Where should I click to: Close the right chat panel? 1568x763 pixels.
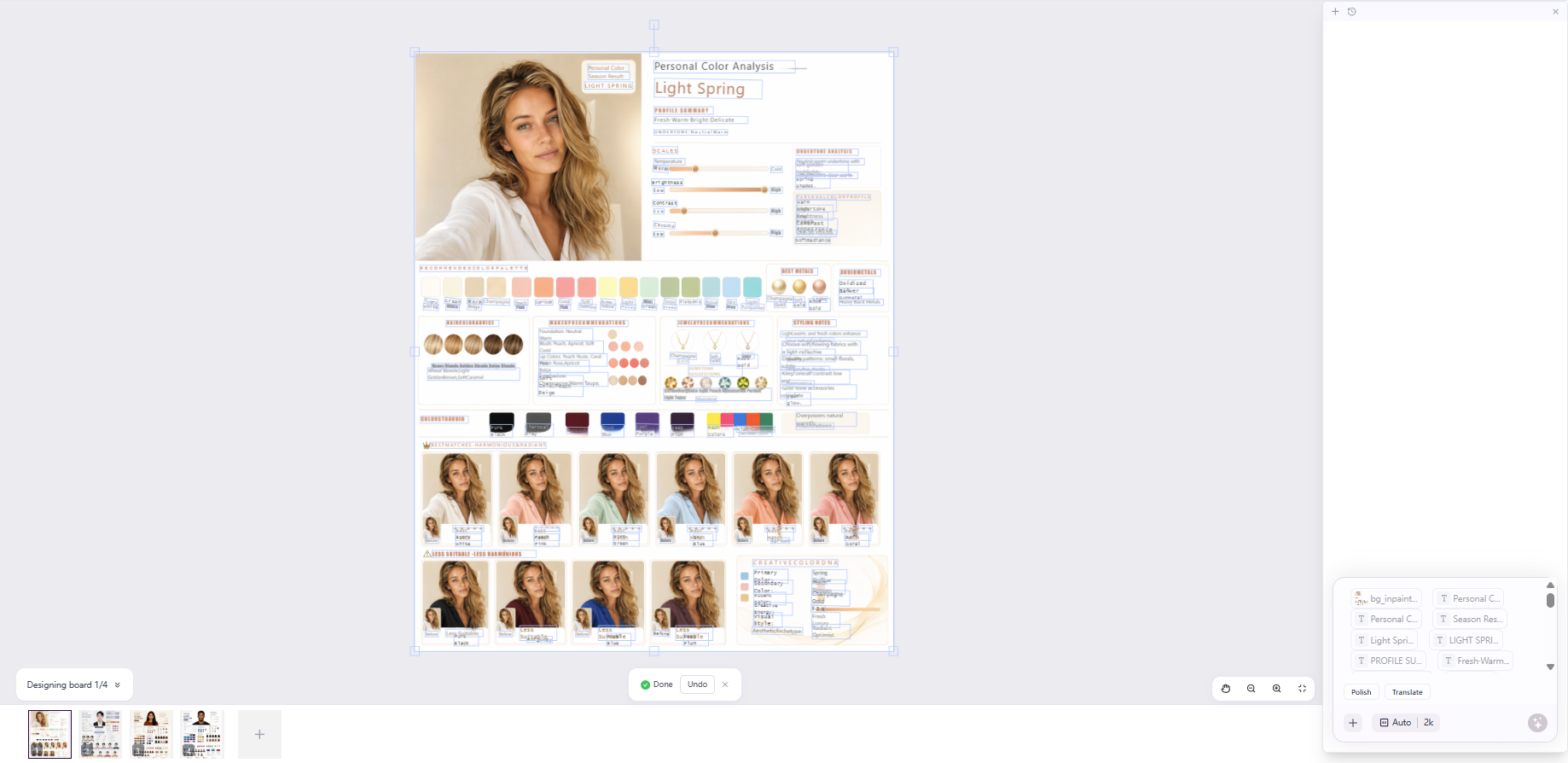tap(1555, 12)
